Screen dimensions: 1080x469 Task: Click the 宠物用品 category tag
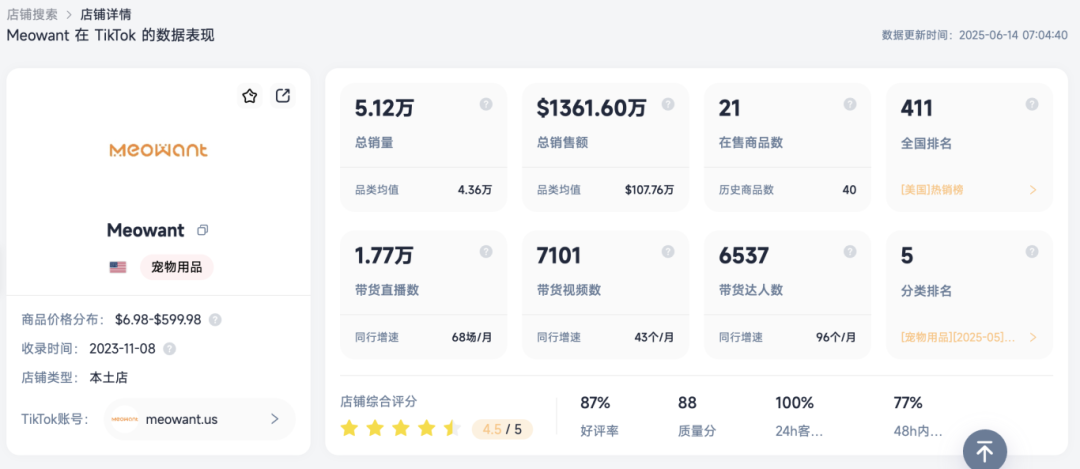pyautogui.click(x=177, y=267)
